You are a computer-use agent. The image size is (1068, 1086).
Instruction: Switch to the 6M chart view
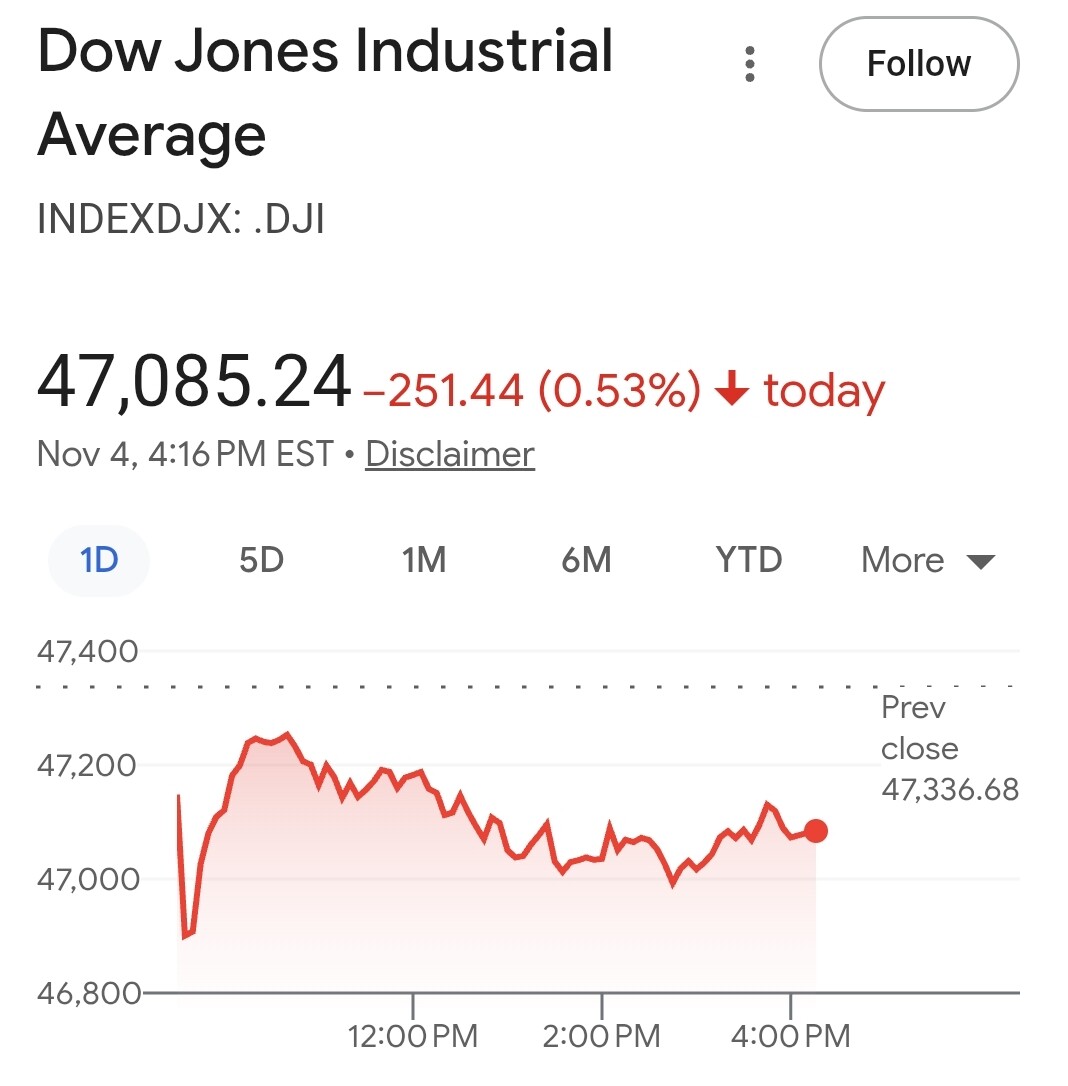pyautogui.click(x=586, y=560)
